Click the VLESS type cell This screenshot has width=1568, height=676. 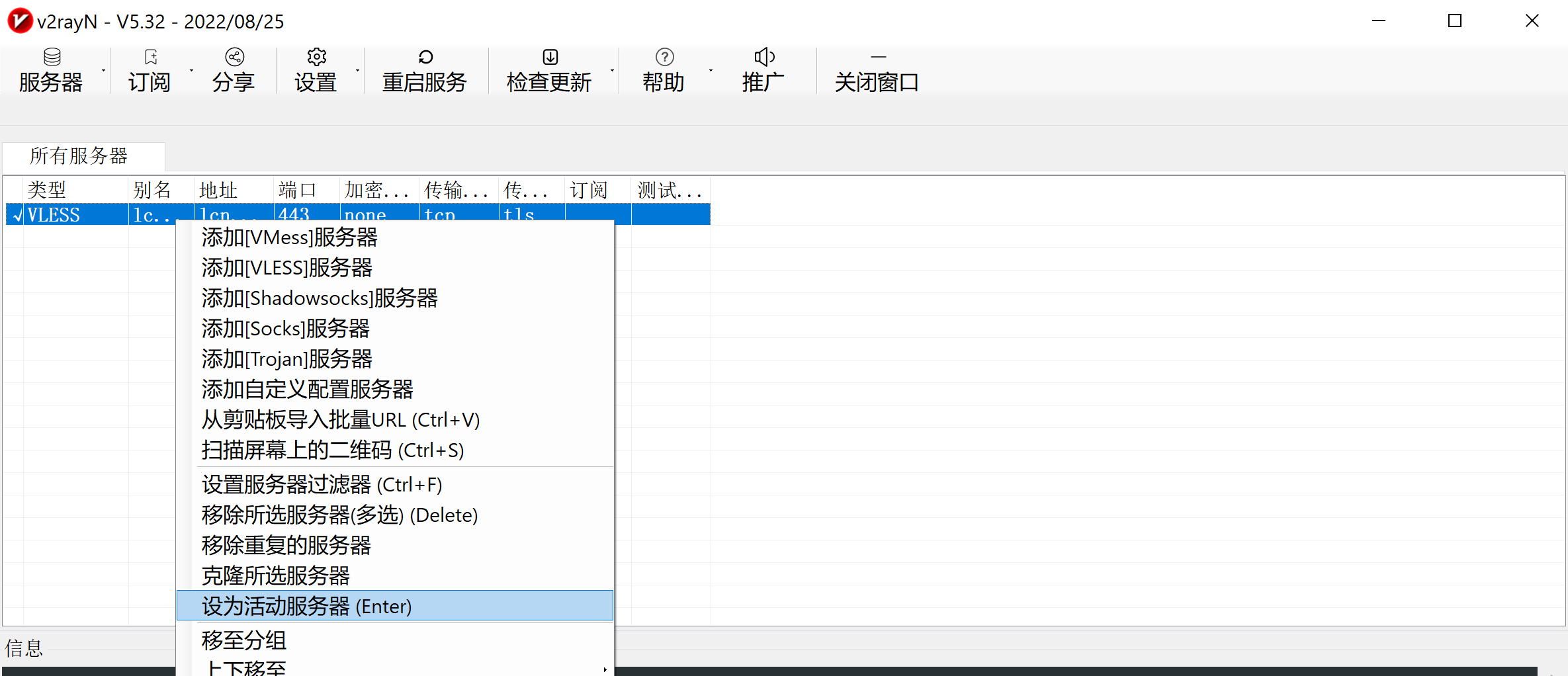click(x=76, y=215)
